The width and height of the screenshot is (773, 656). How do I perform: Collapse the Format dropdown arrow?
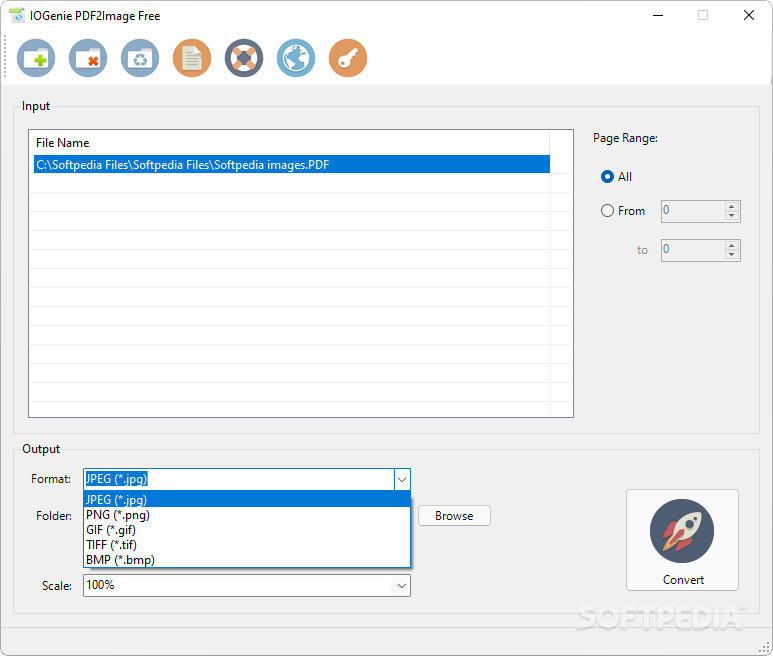coord(402,479)
